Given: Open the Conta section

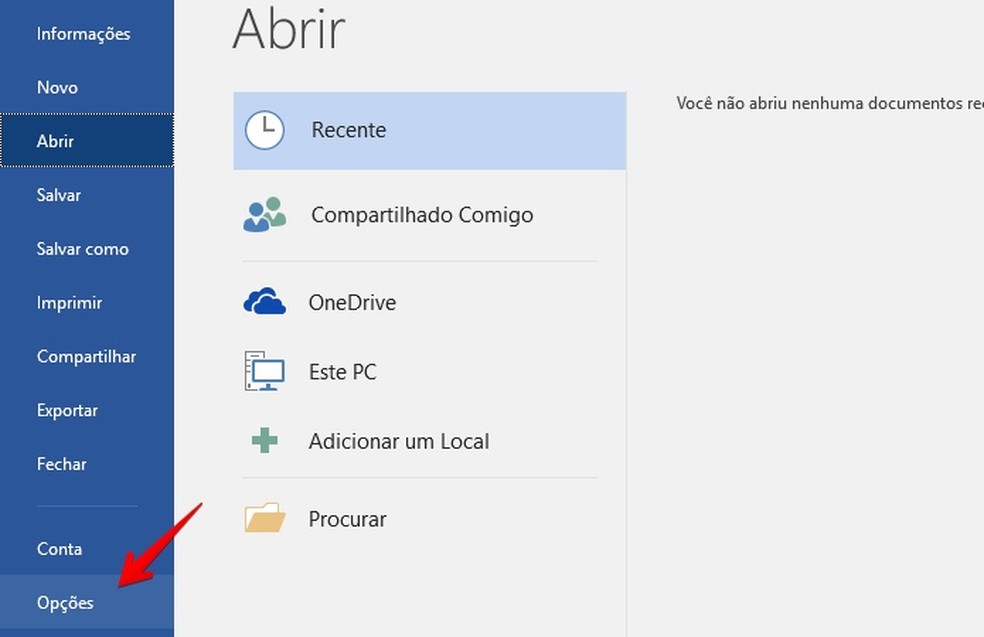Looking at the screenshot, I should click(59, 549).
